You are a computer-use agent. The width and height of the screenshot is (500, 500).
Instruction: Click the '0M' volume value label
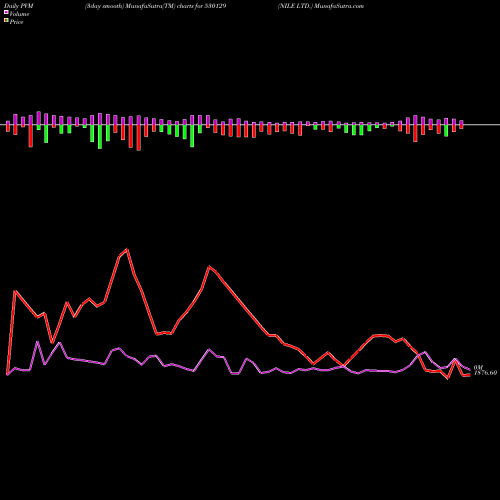pyautogui.click(x=478, y=367)
